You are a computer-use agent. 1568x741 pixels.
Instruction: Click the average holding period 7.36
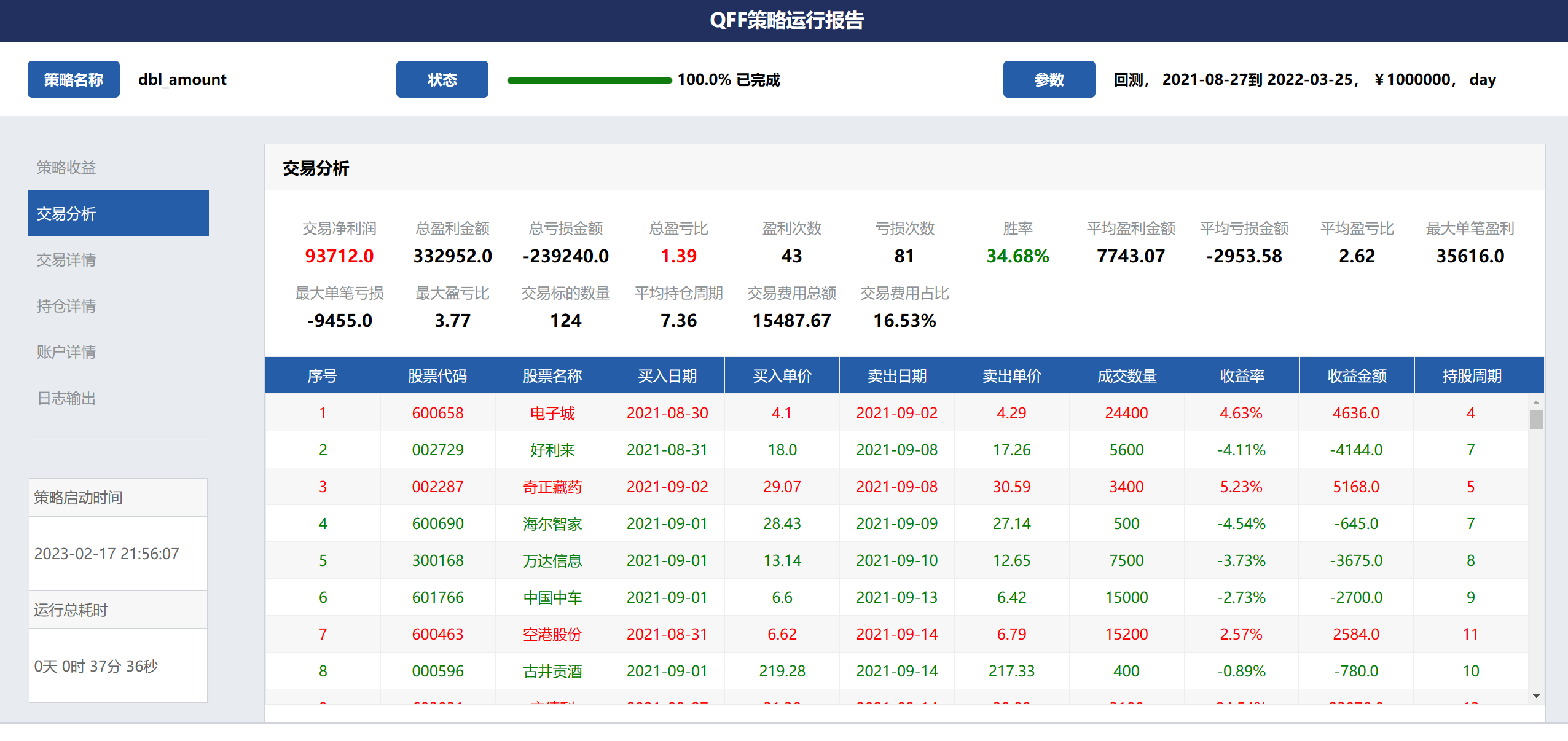678,320
